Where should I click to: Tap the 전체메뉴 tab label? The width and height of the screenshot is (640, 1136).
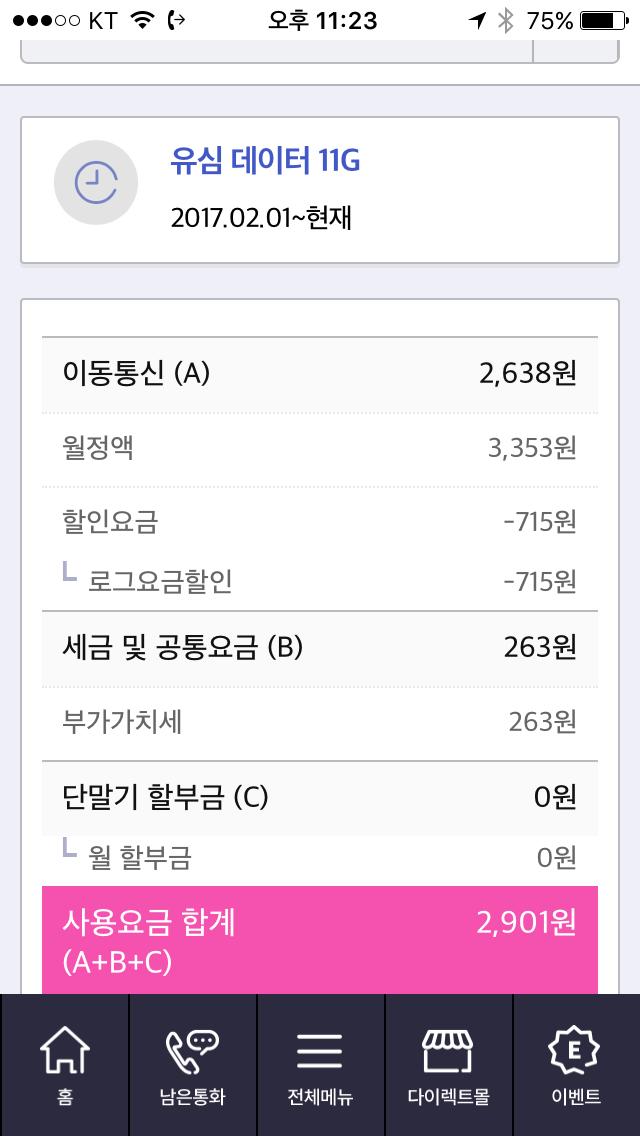click(320, 1097)
